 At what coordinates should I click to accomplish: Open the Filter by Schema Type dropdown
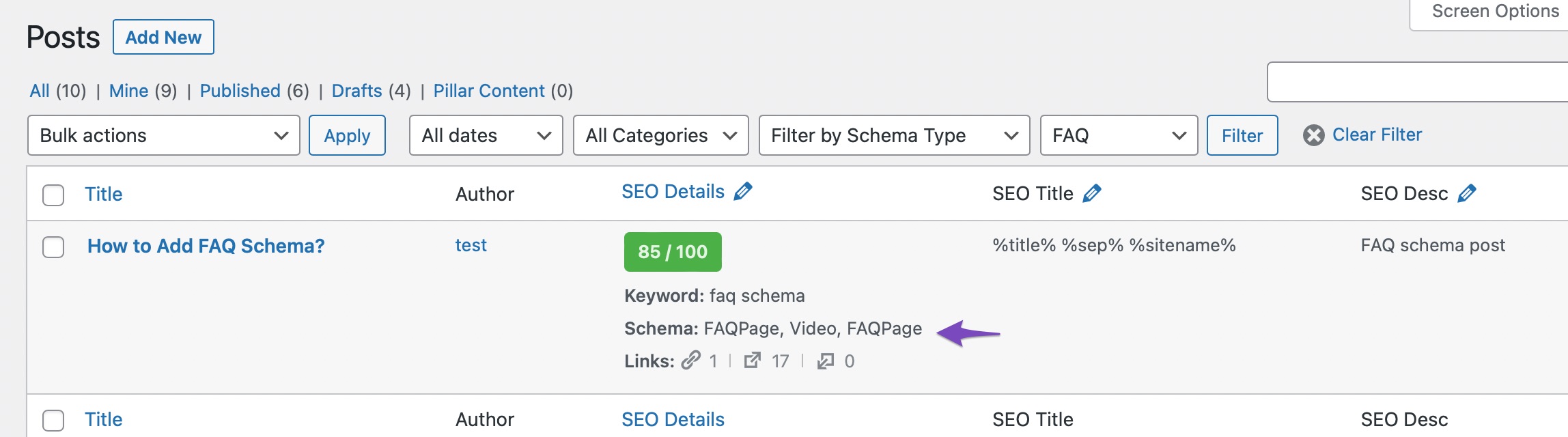pyautogui.click(x=895, y=135)
